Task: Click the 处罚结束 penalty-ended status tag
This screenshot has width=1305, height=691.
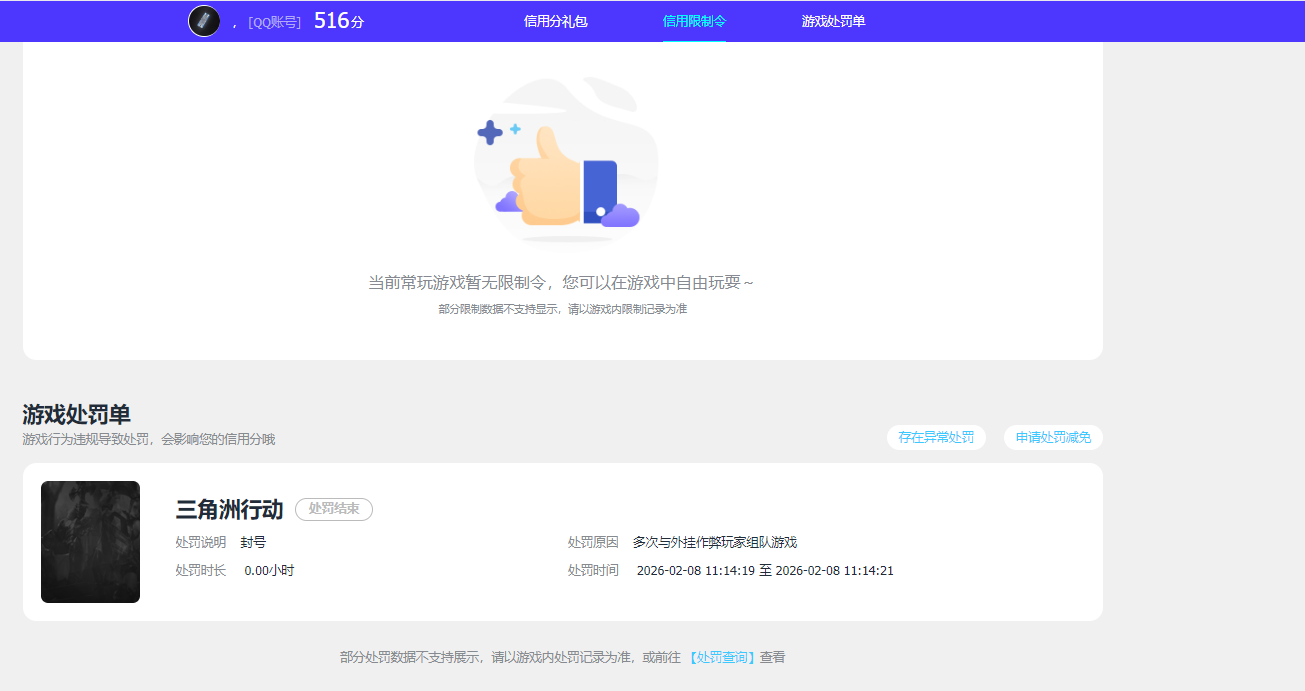Action: point(333,509)
